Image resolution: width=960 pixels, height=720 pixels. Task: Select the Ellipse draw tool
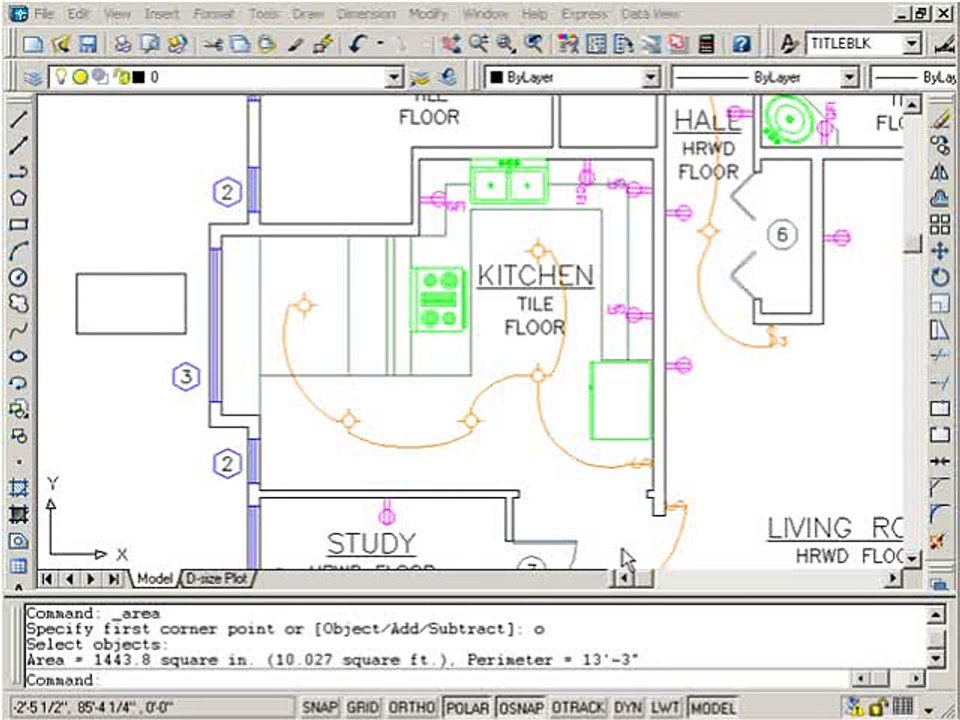tap(18, 356)
